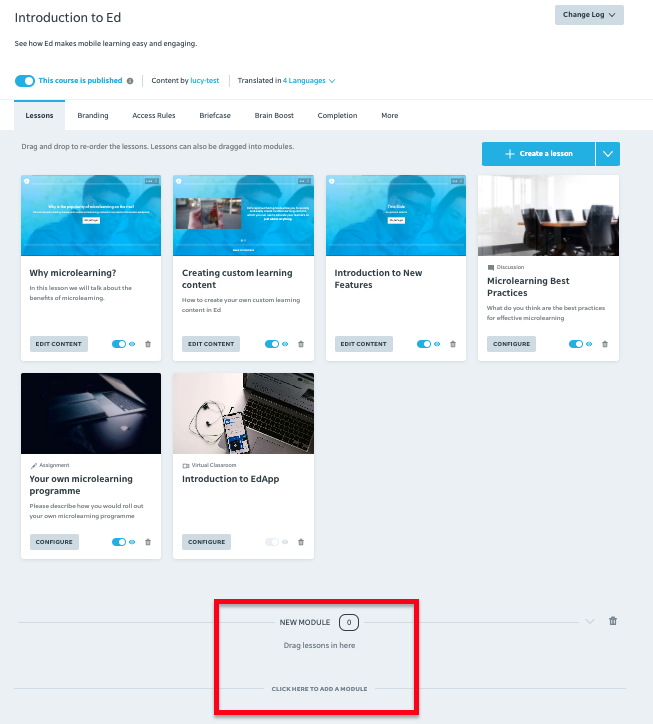Open the Brain Boost tab
This screenshot has width=653, height=724.
274,116
